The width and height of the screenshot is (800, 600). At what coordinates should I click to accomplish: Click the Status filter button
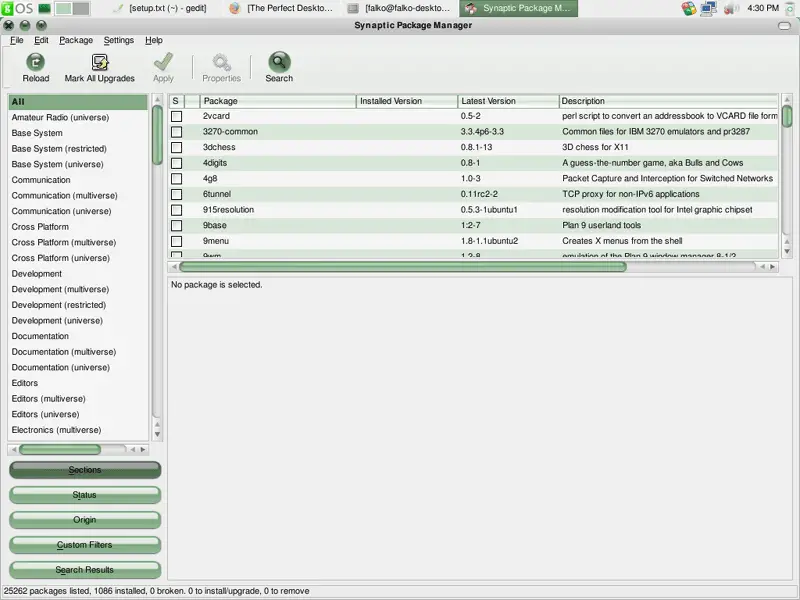coord(85,495)
